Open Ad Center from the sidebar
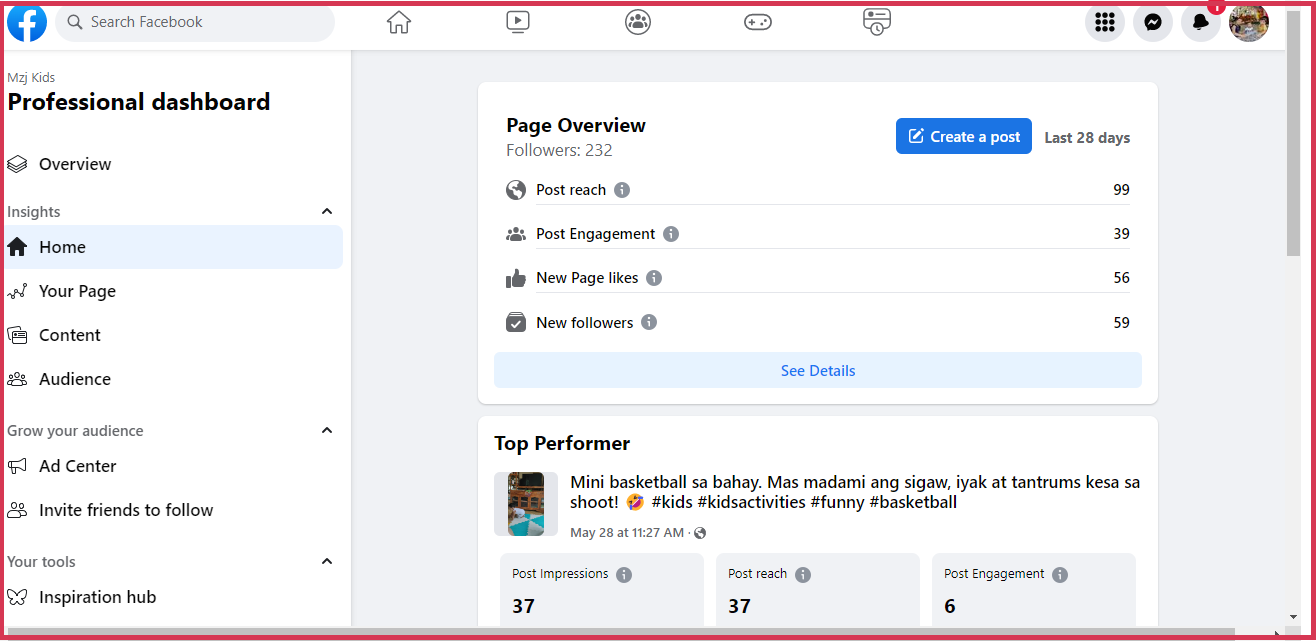This screenshot has width=1316, height=641. click(x=77, y=466)
